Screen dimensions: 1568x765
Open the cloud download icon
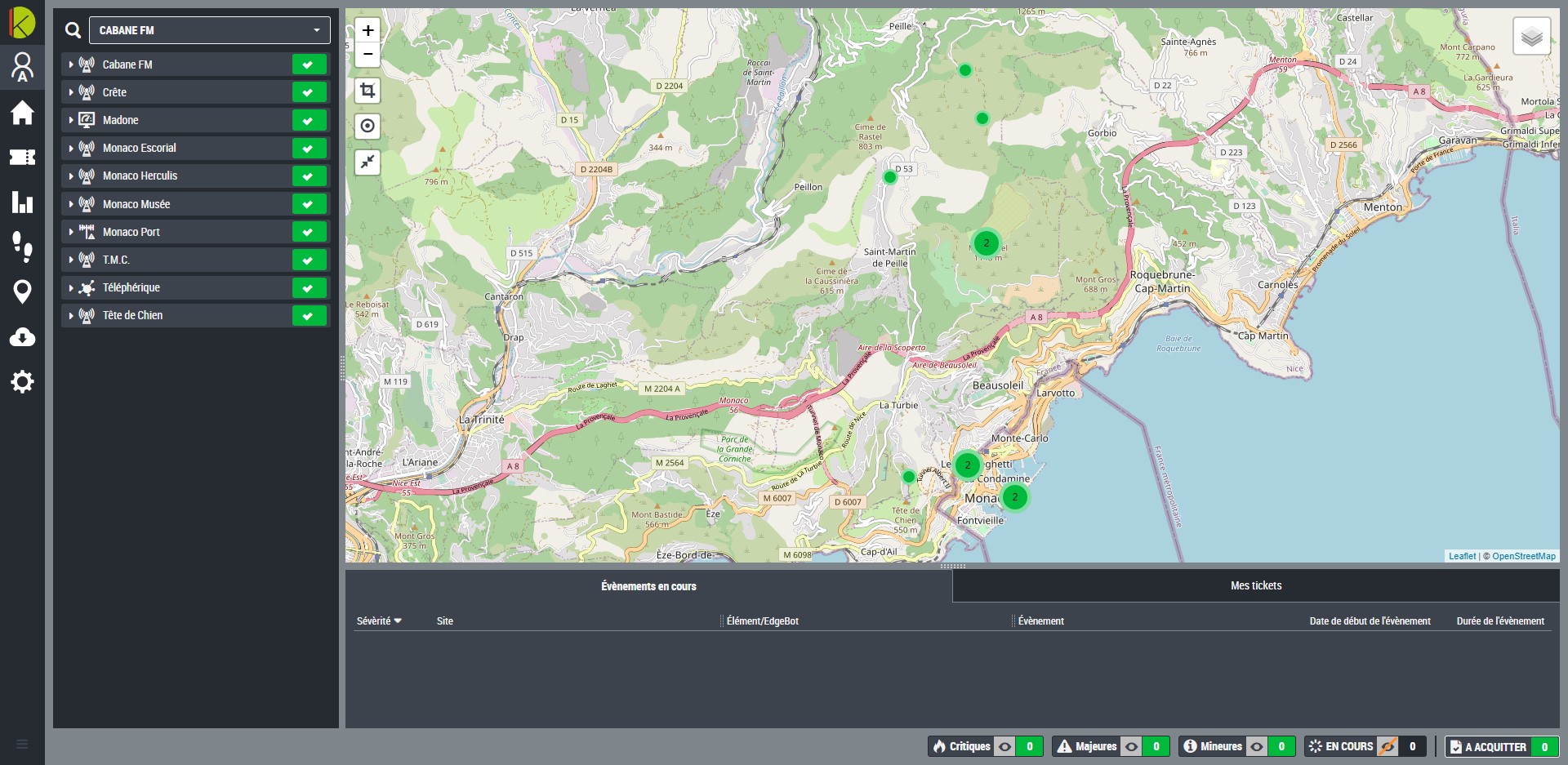[x=22, y=336]
